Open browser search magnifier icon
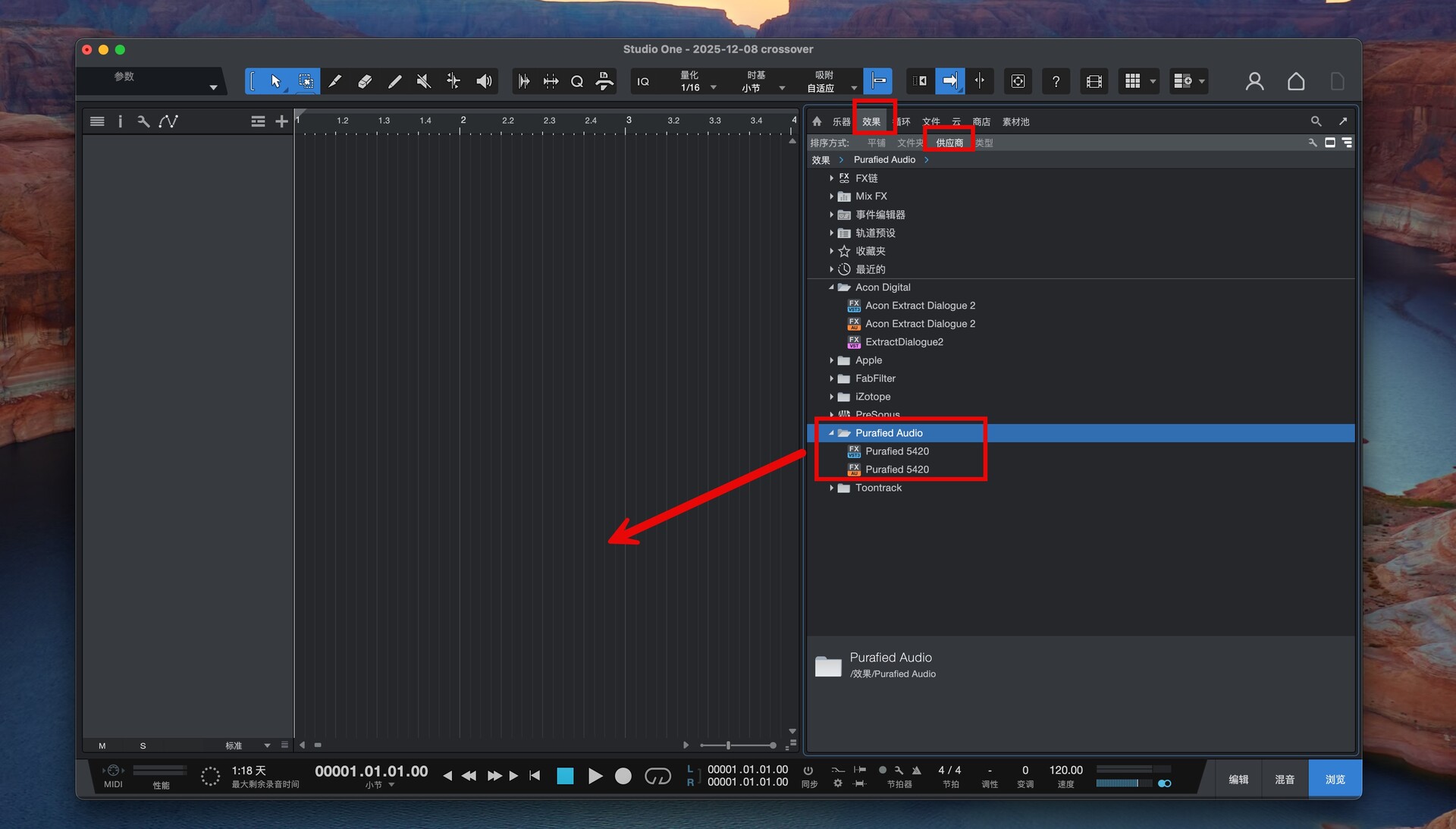1456x829 pixels. 1316,121
